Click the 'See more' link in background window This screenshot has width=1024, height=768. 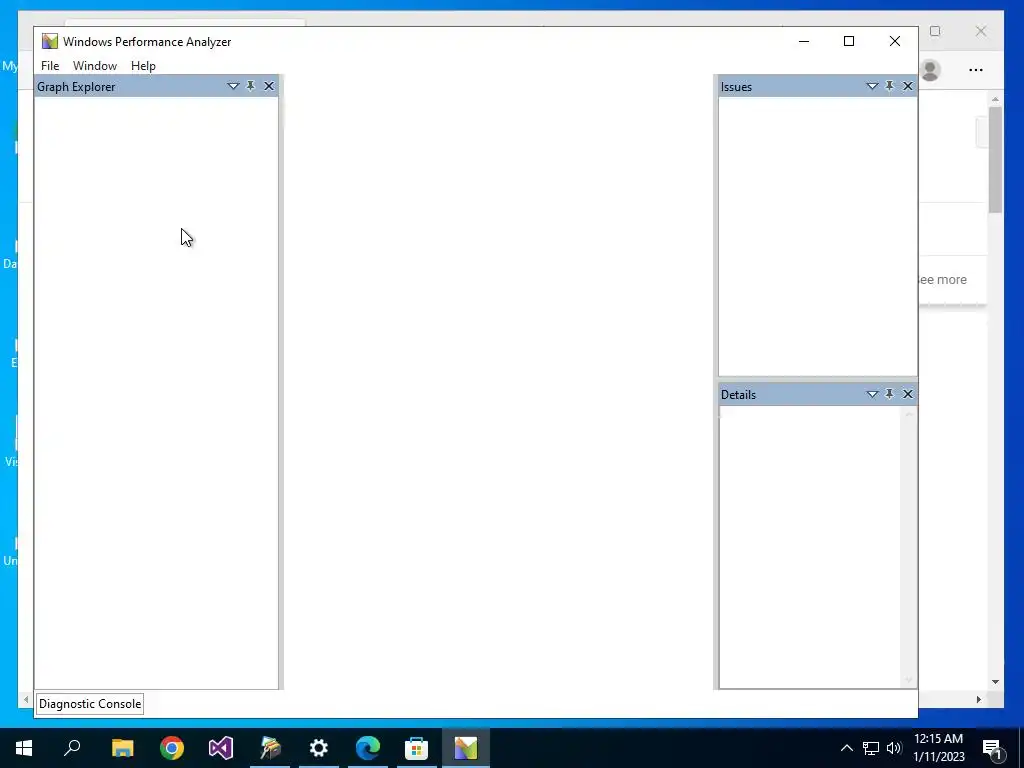tap(942, 280)
